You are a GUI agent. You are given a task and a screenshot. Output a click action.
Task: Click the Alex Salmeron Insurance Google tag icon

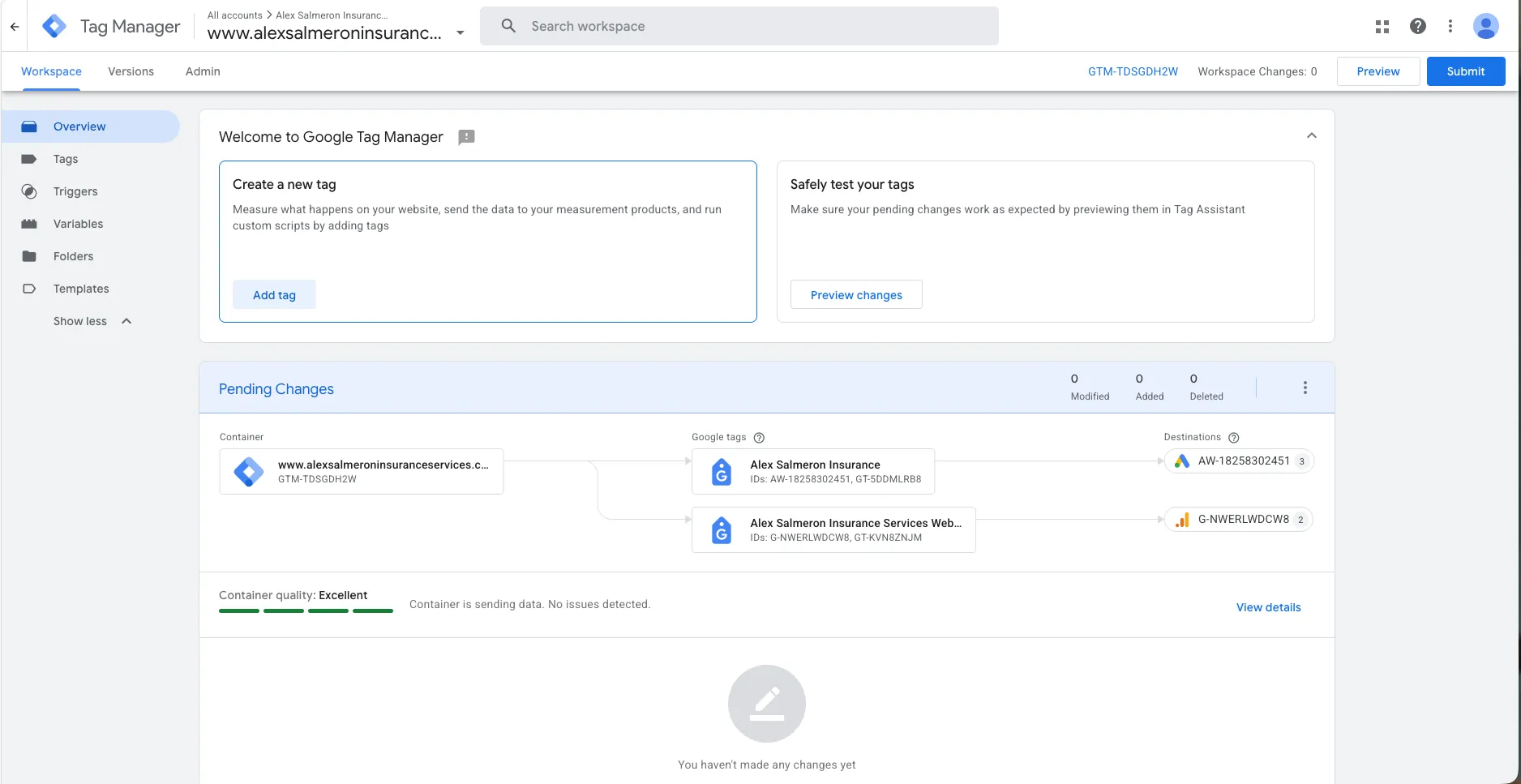point(721,472)
